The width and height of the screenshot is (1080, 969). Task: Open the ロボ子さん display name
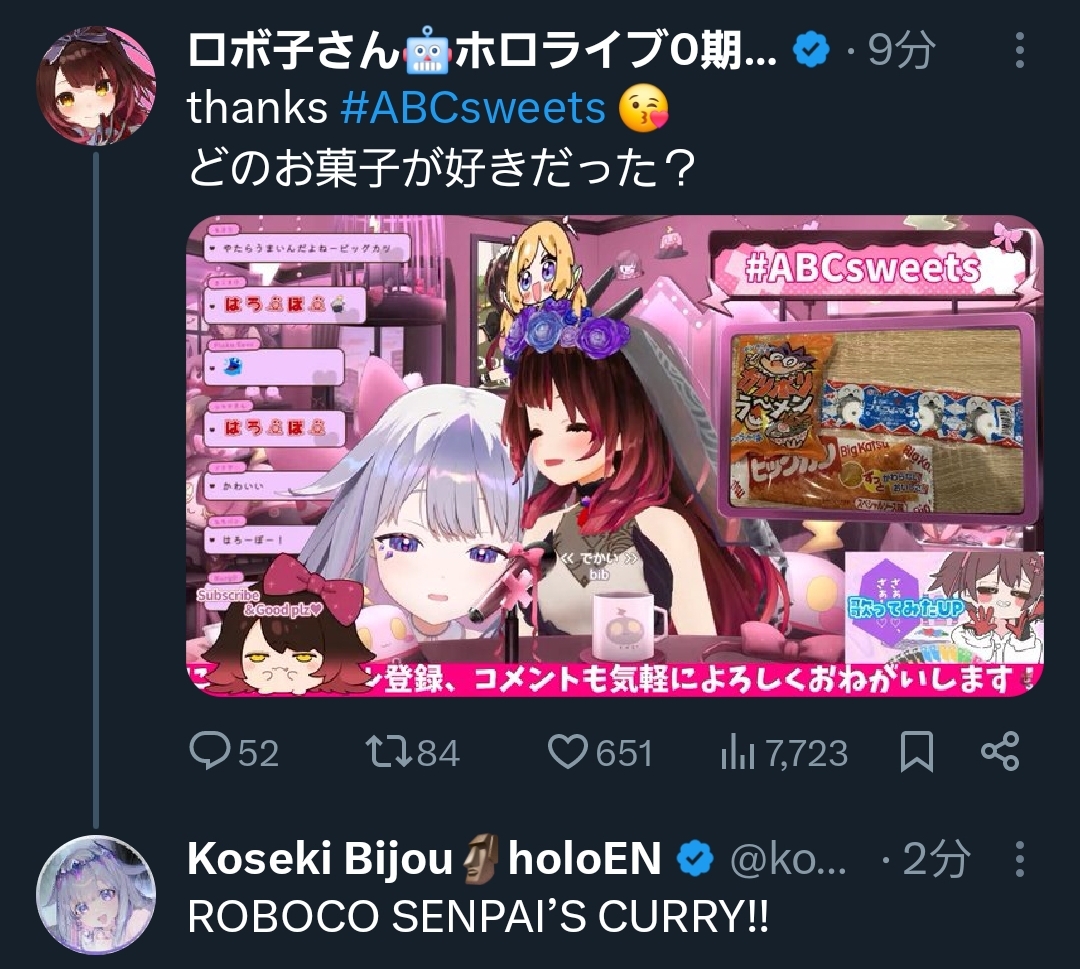pyautogui.click(x=482, y=51)
